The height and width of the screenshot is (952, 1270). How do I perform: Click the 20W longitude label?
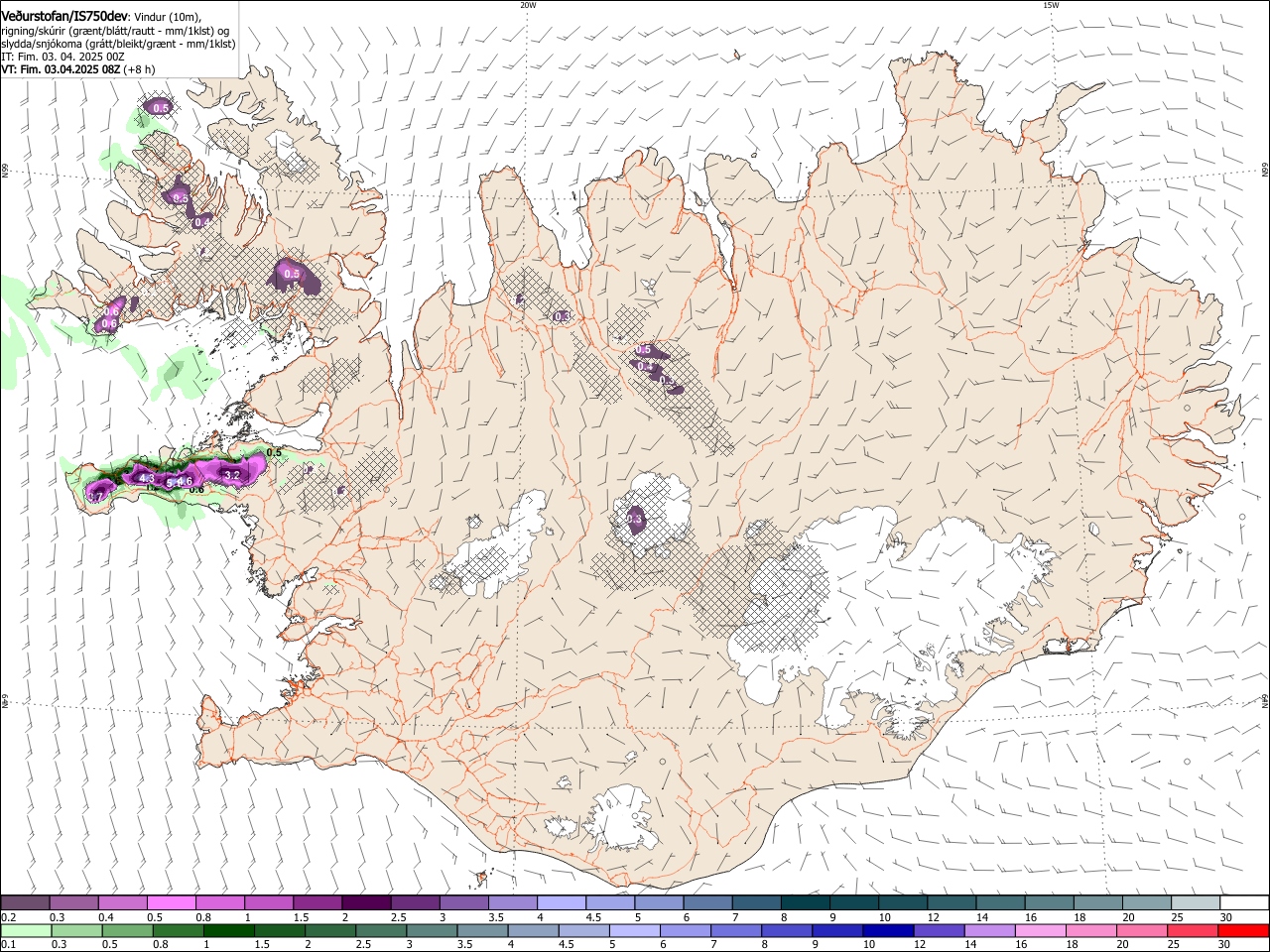[x=528, y=5]
